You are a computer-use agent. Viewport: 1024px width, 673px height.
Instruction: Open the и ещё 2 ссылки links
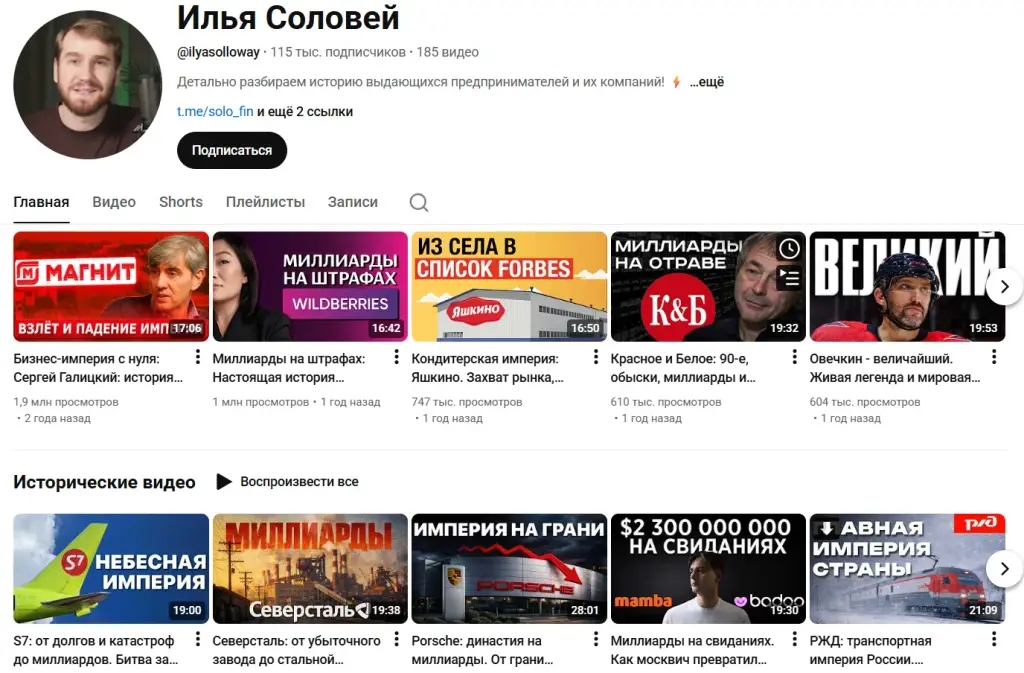[305, 112]
